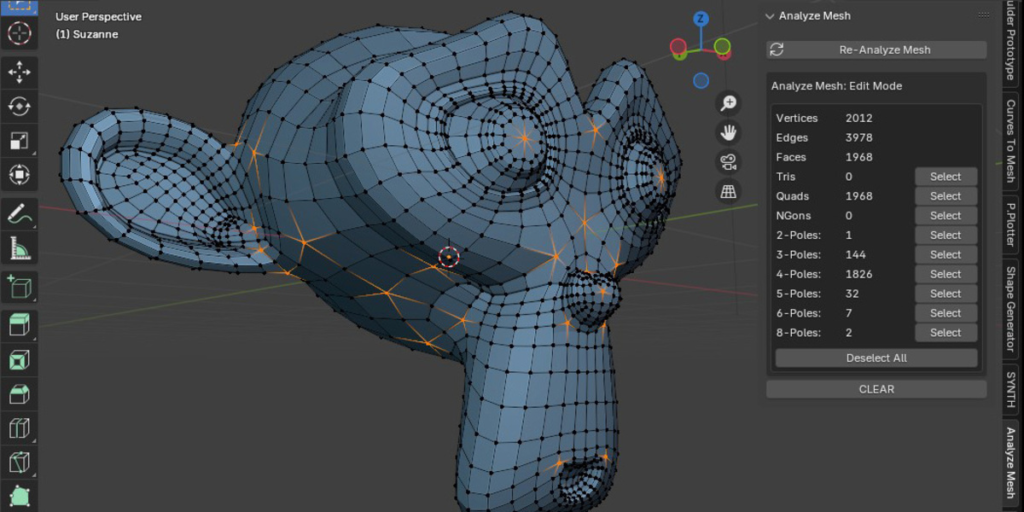The width and height of the screenshot is (1024, 512).
Task: Click the 3-Poles count 144
Action: point(856,255)
